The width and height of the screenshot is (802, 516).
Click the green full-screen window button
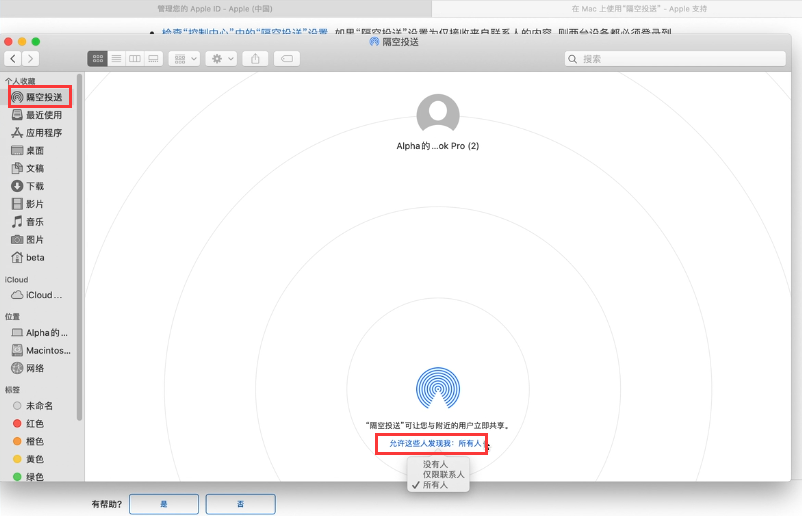[x=35, y=41]
